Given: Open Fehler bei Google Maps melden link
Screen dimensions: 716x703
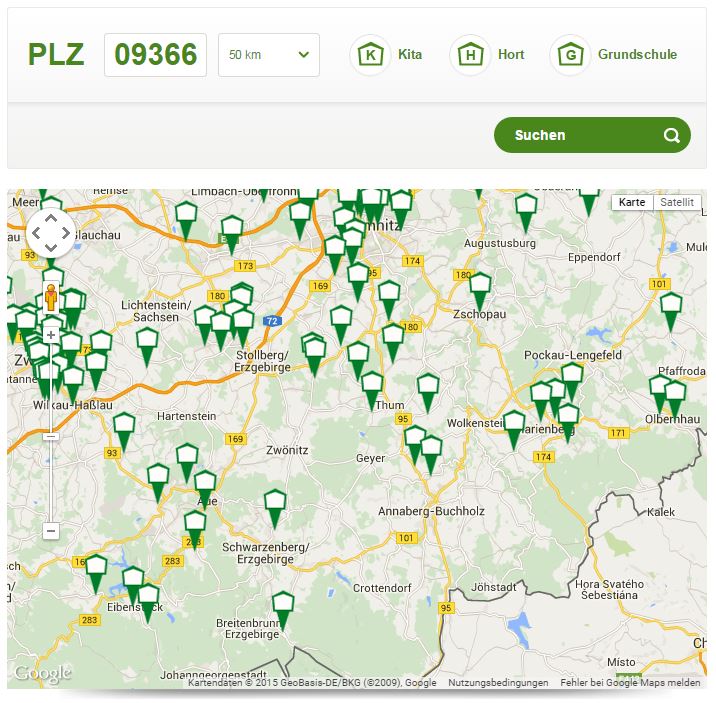Looking at the screenshot, I should click(x=630, y=682).
